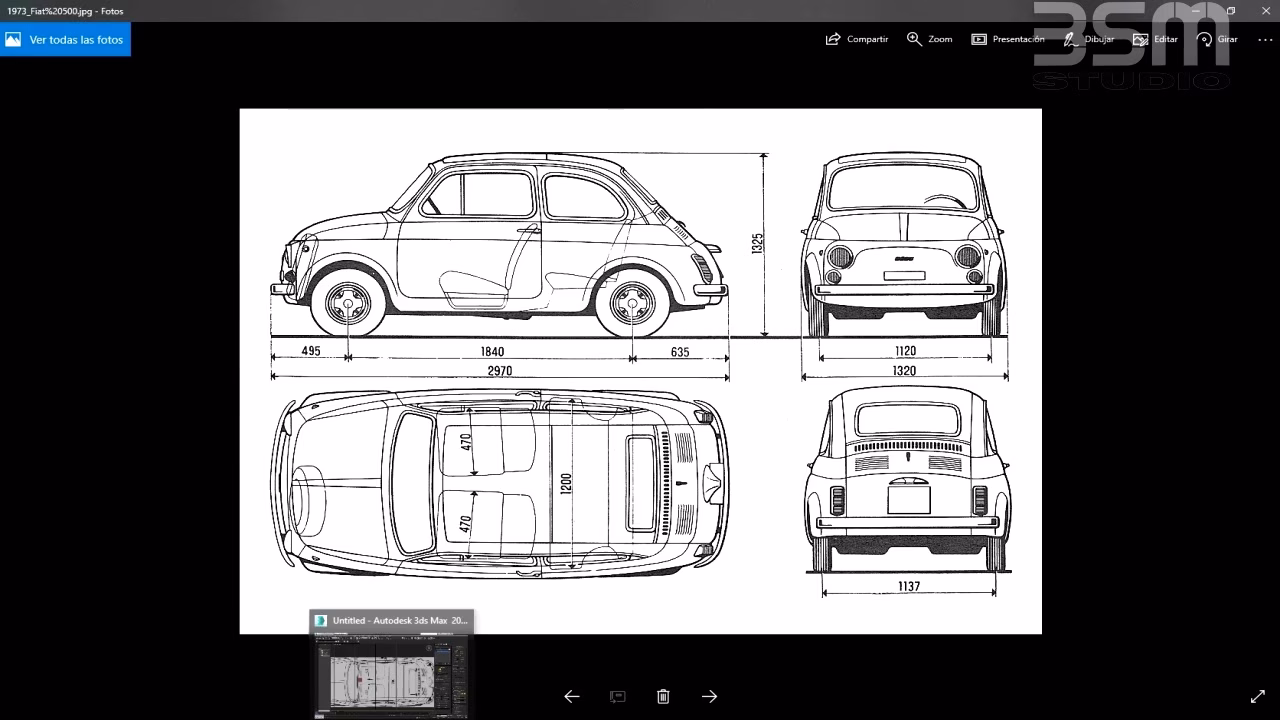Advance to the next photo with the right arrow
This screenshot has width=1280, height=720.
709,696
